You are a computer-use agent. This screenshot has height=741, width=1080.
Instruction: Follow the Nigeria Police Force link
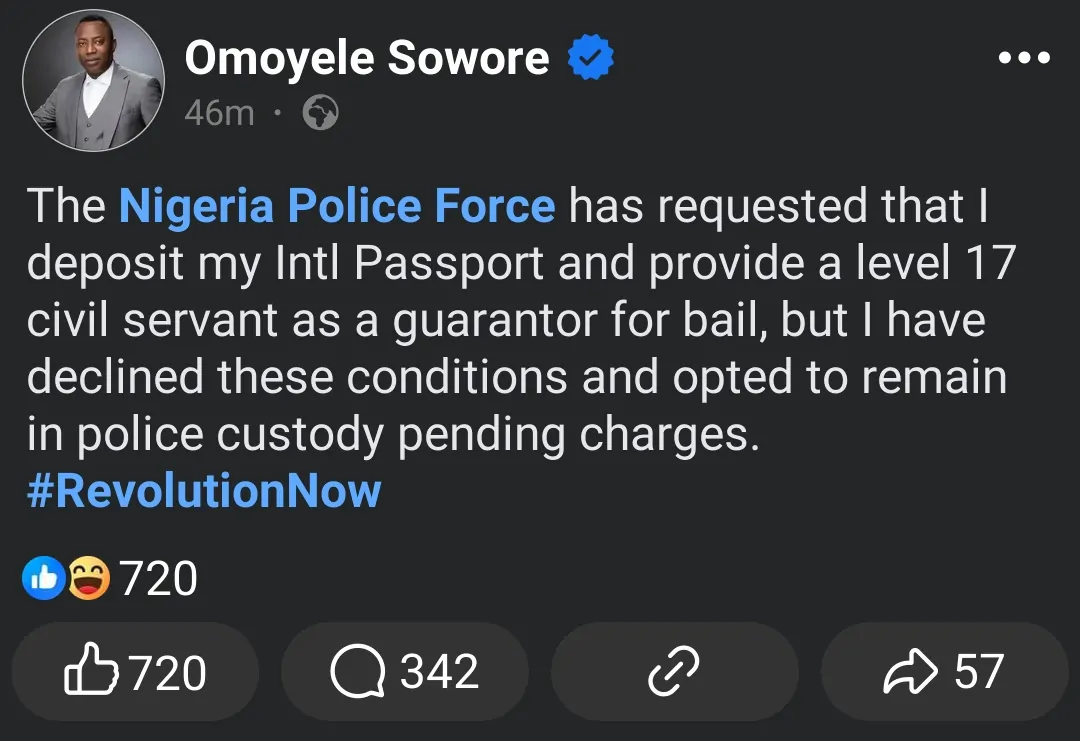[336, 206]
